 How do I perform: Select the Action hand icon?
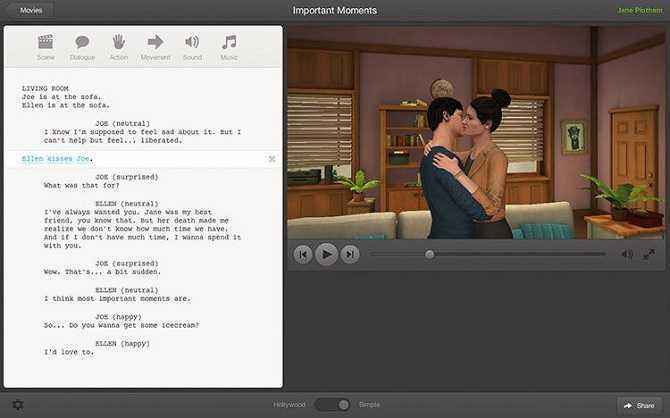(118, 46)
